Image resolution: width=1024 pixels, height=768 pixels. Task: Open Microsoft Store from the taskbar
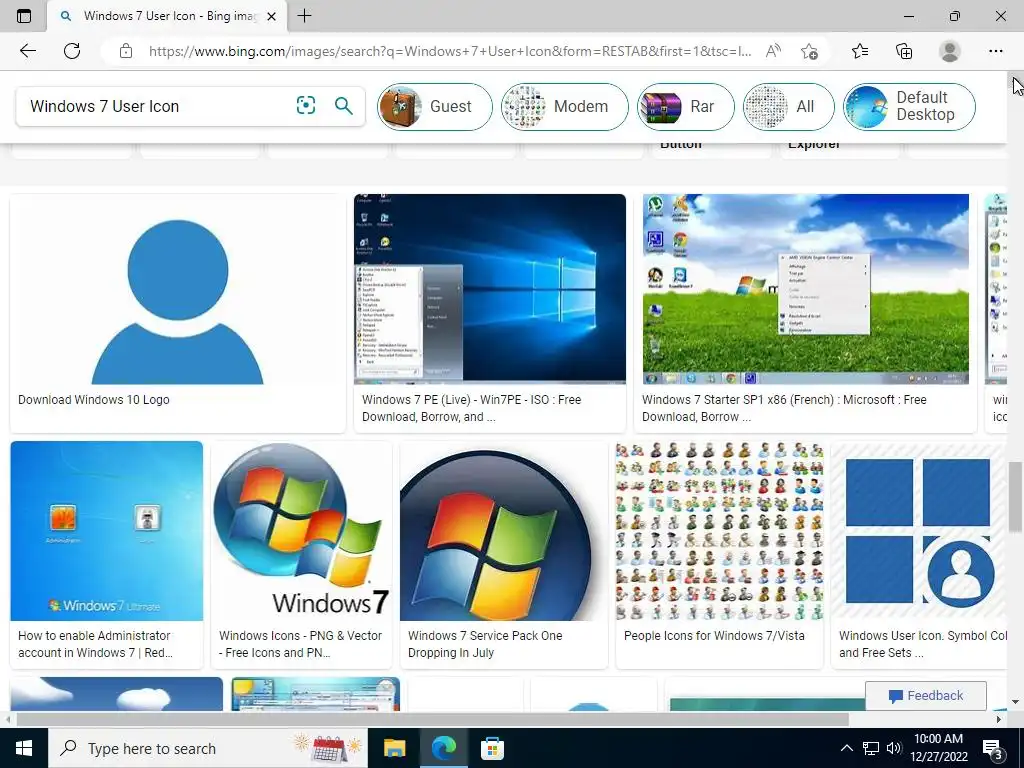(492, 748)
